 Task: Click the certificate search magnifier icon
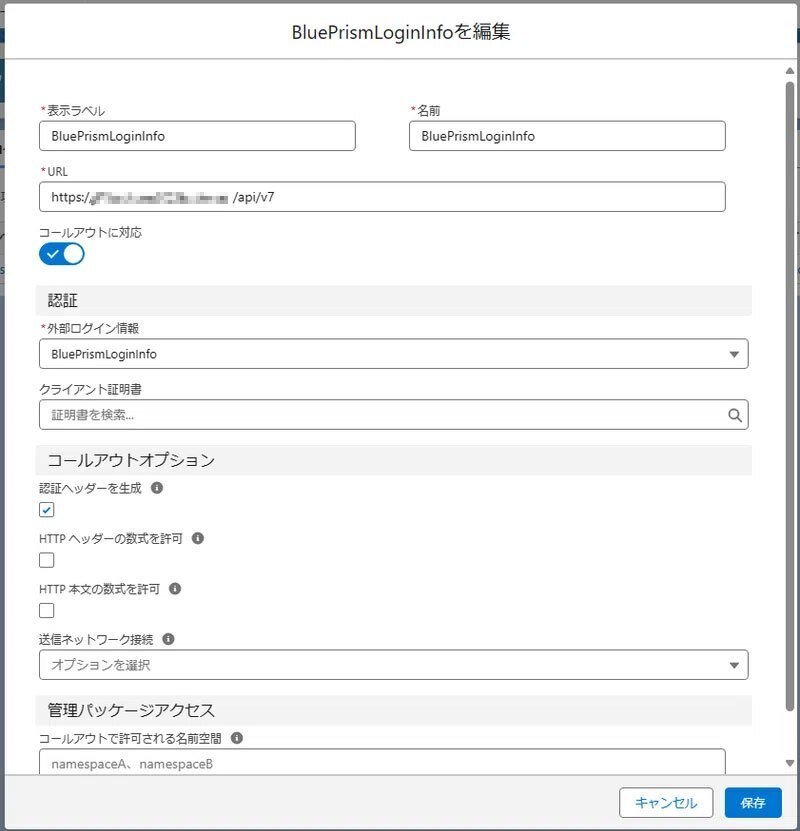pos(734,415)
